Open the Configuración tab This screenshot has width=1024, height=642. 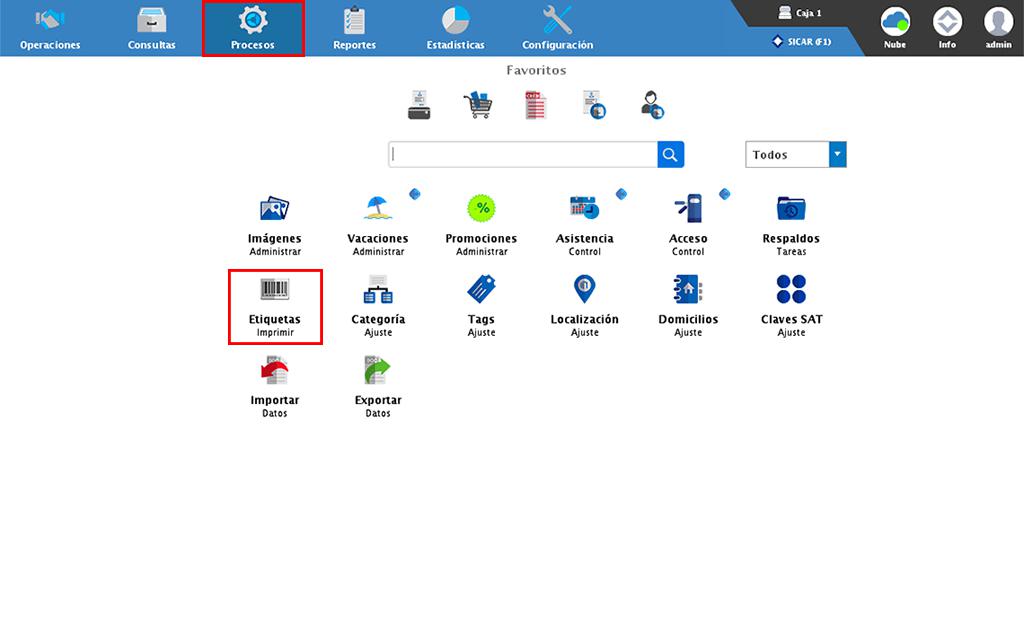click(x=557, y=28)
